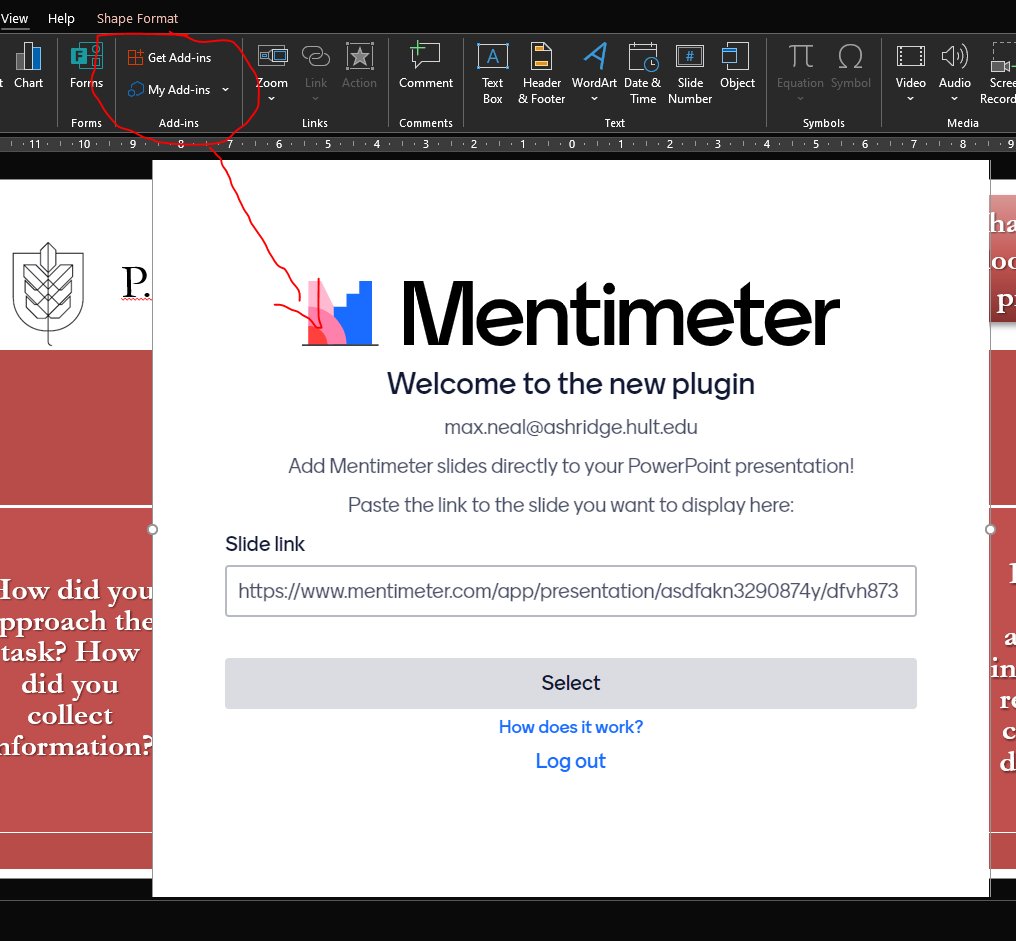Open the Help ribbon tab
Screen dimensions: 1016x941
[61, 18]
